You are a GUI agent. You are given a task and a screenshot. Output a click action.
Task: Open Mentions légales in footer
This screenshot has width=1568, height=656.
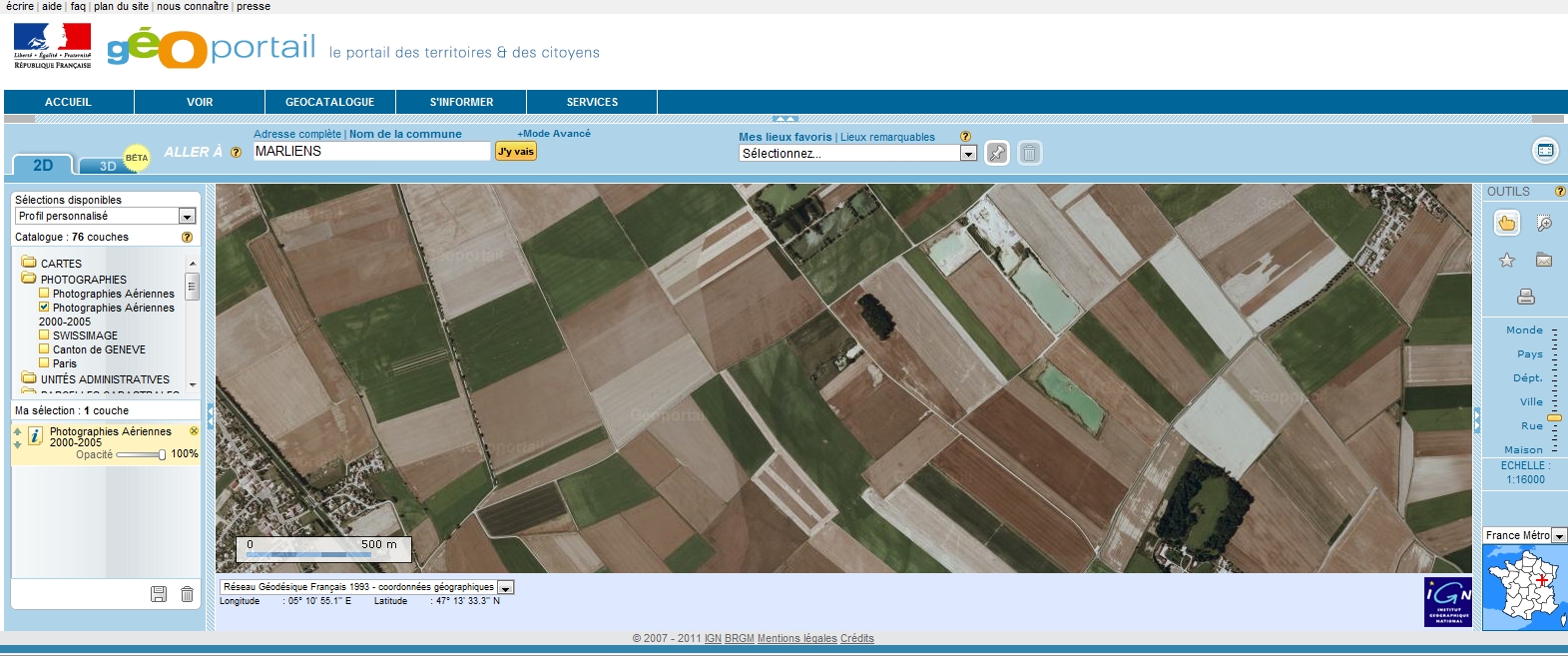pyautogui.click(x=797, y=638)
